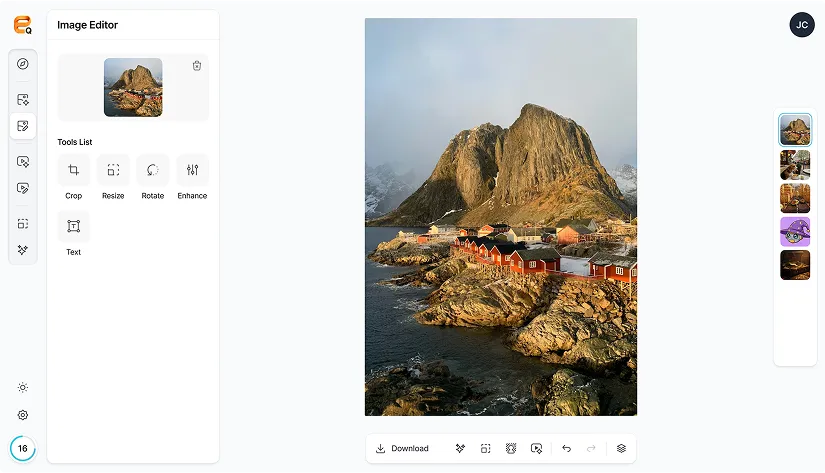
Task: Select the Crop tool
Action: click(73, 171)
